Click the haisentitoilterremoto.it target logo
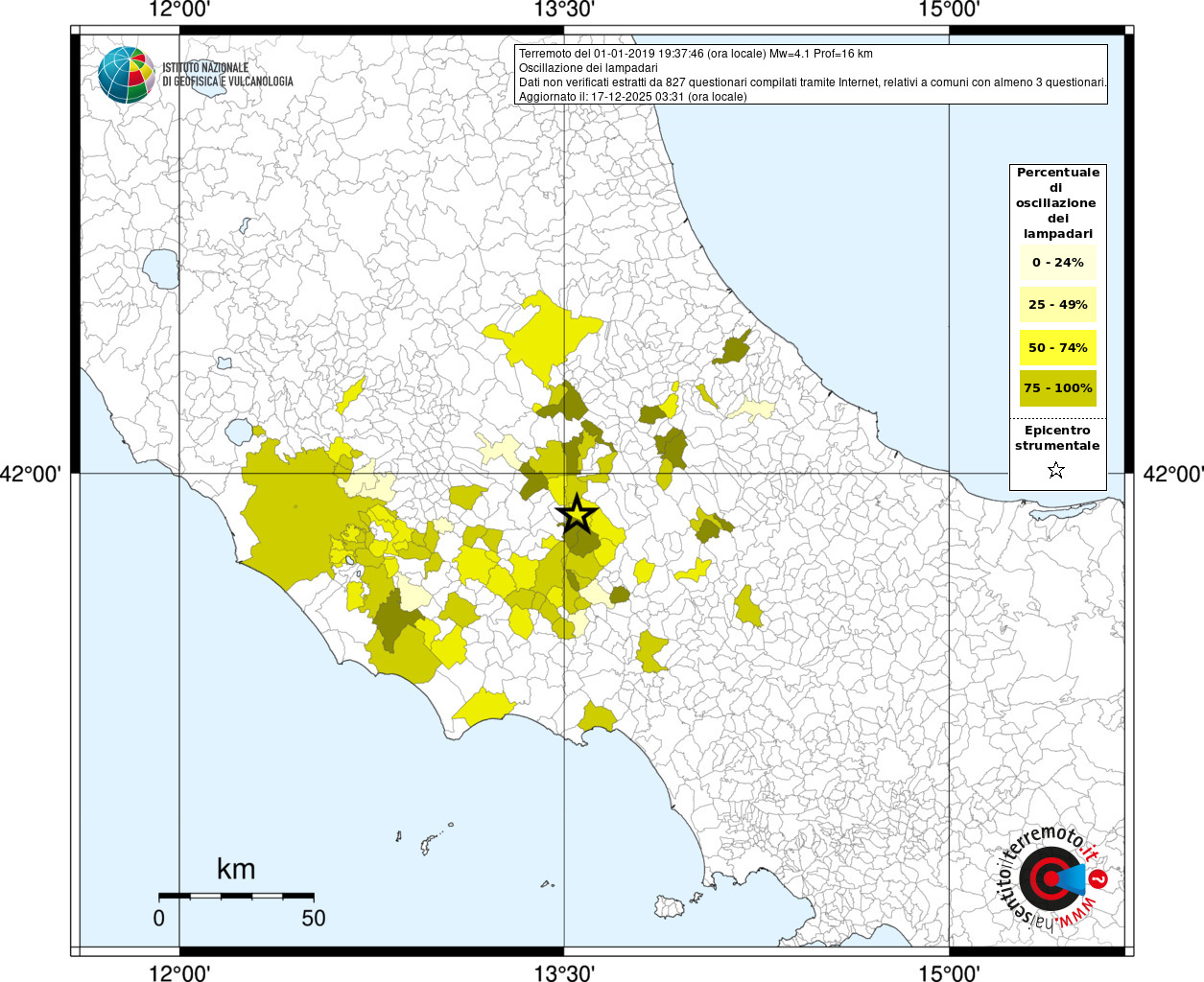Image resolution: width=1204 pixels, height=982 pixels. click(x=1052, y=878)
